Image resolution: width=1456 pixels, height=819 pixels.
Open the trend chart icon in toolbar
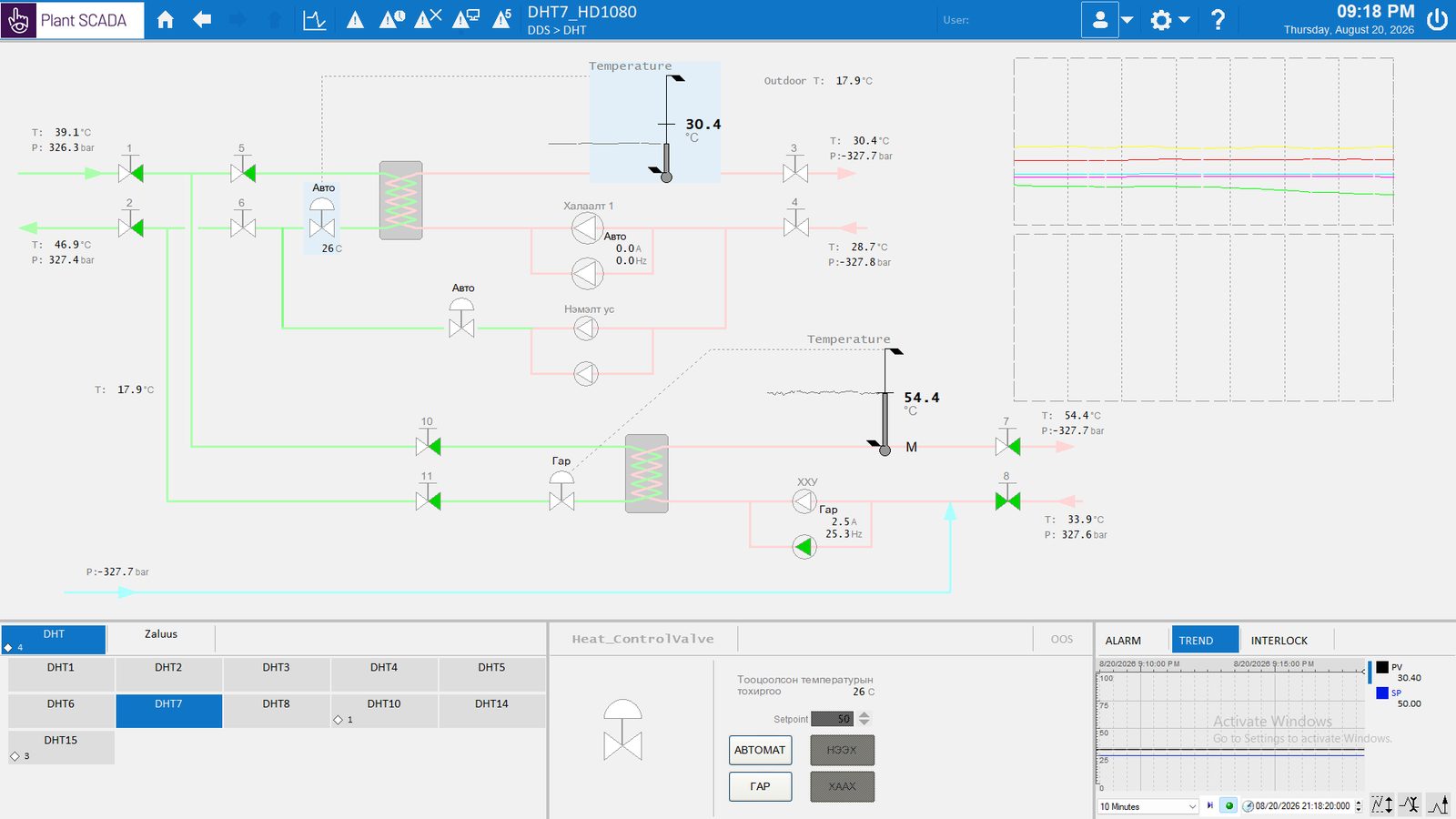coord(314,20)
